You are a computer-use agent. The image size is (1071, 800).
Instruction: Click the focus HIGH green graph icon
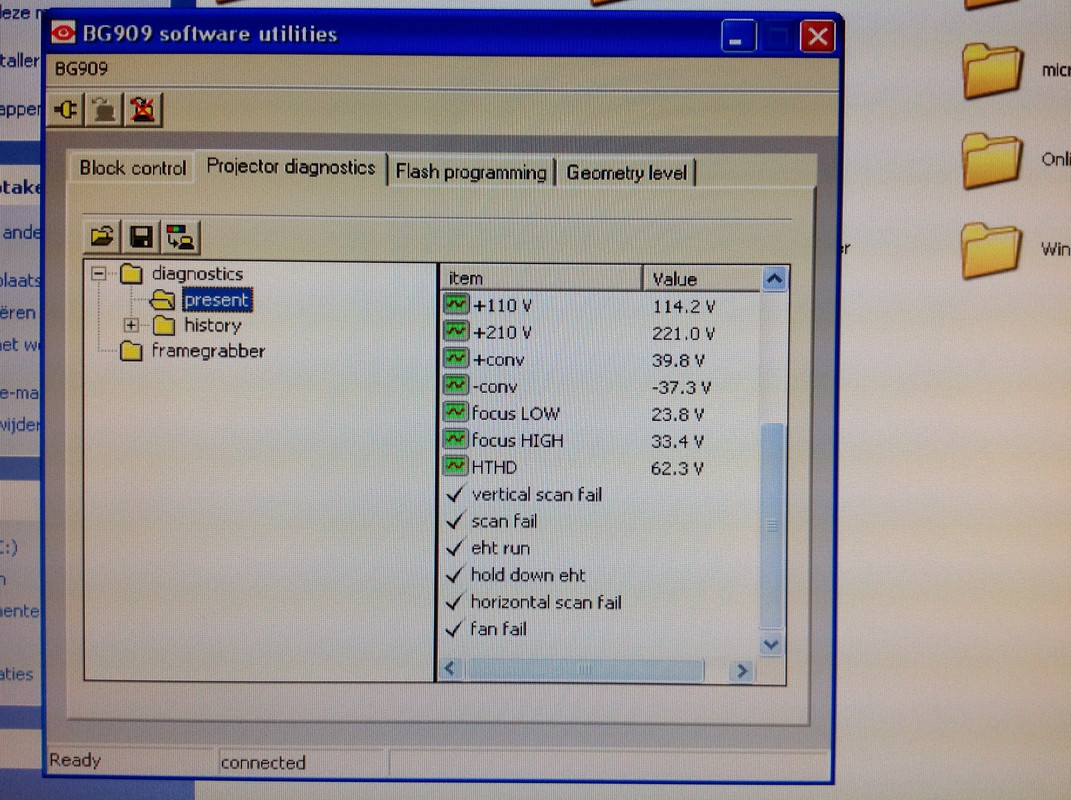(x=456, y=439)
